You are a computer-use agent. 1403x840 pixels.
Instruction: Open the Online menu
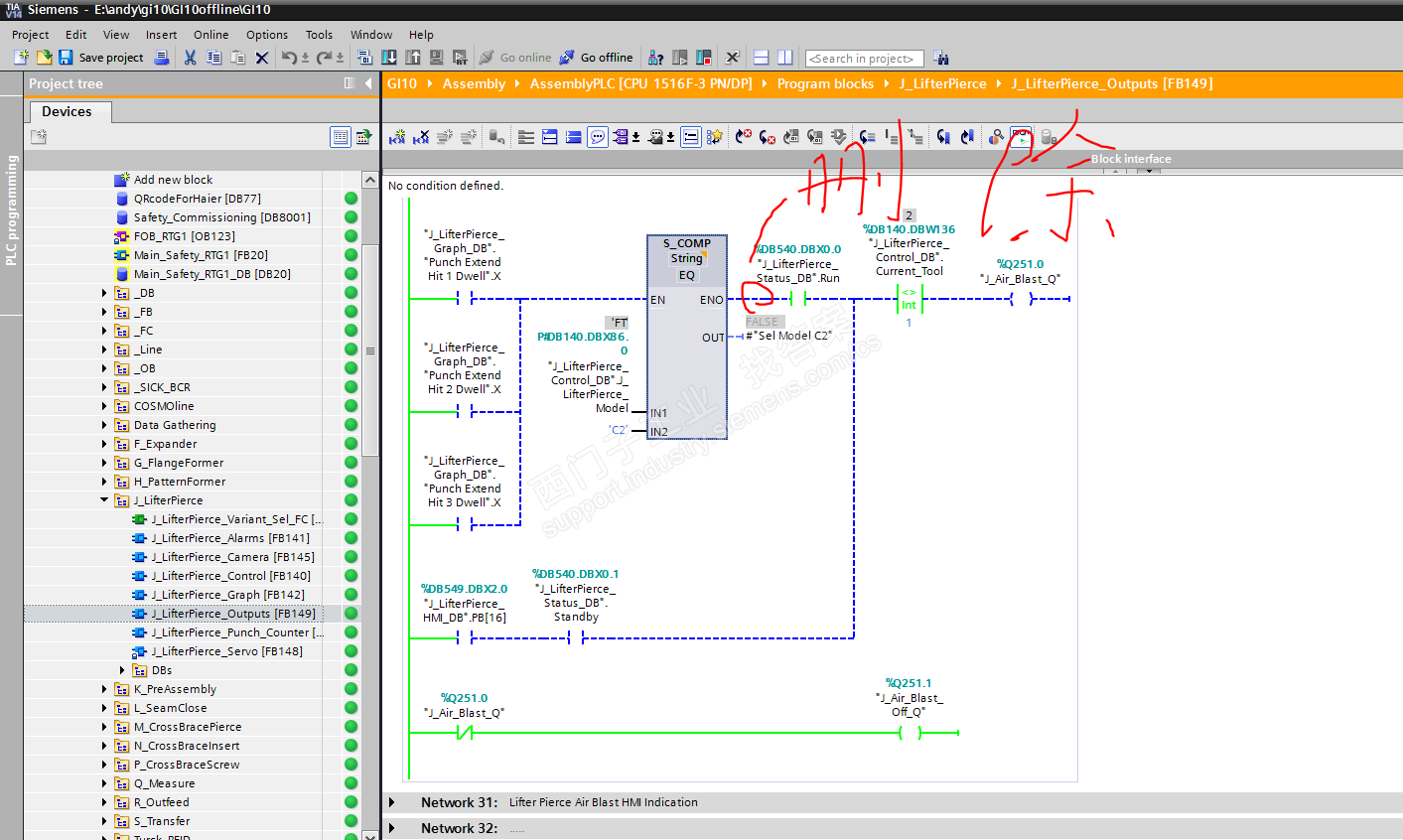[x=210, y=35]
